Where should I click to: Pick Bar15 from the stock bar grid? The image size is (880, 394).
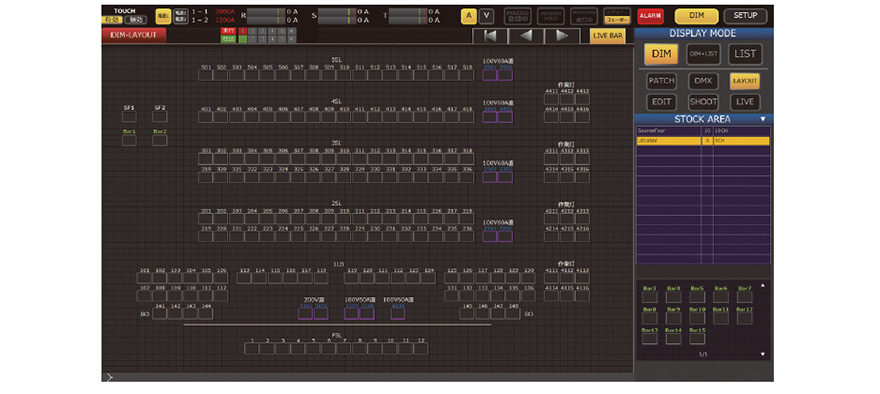click(x=697, y=338)
